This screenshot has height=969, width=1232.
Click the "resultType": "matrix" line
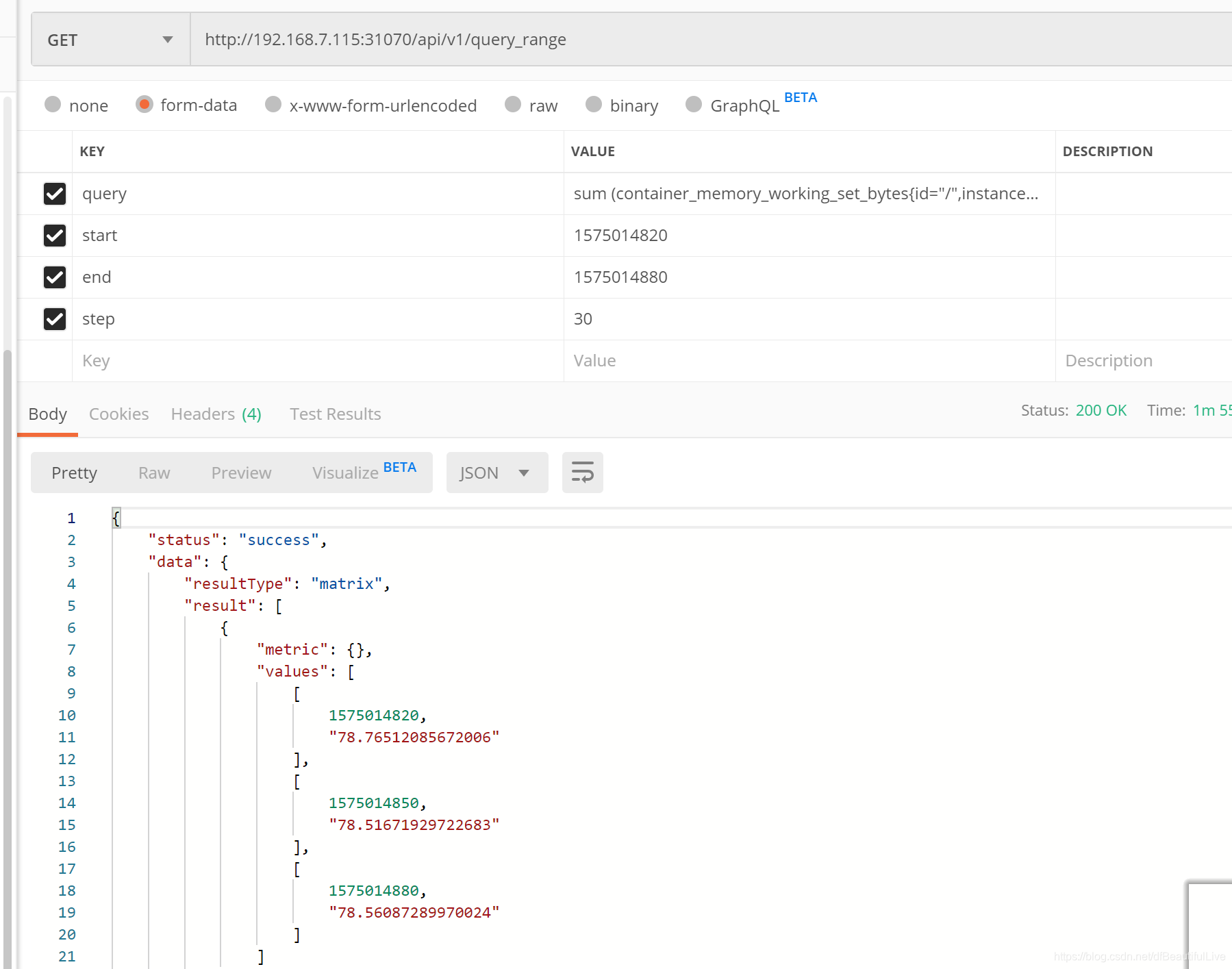288,584
